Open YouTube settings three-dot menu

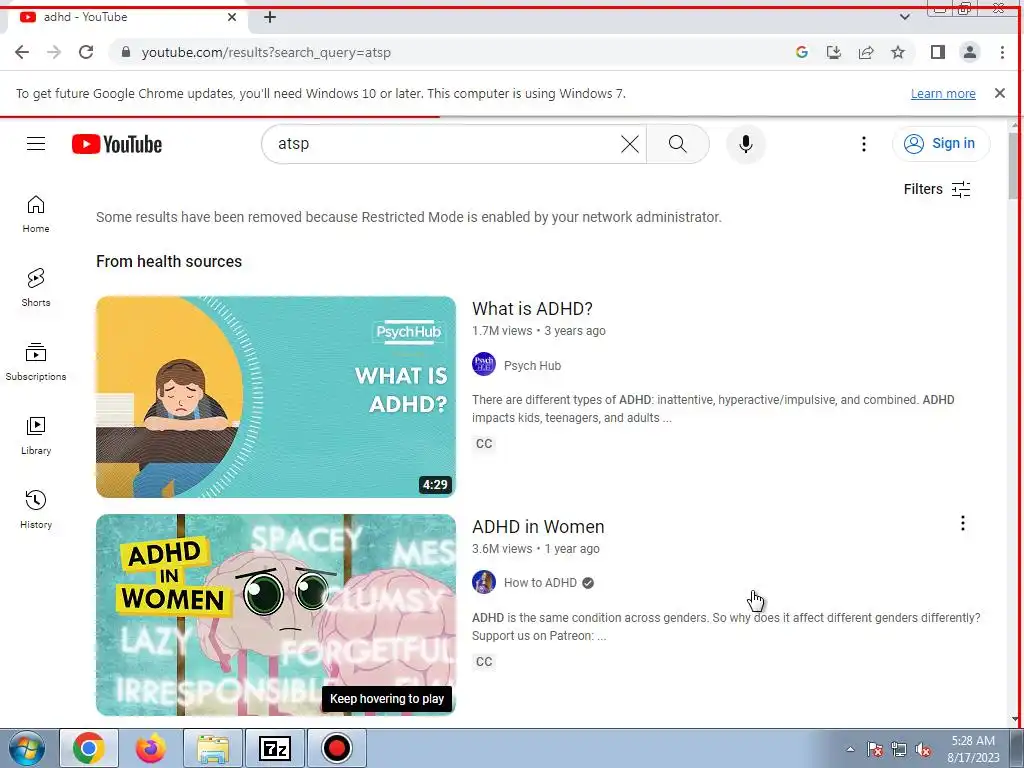(863, 144)
